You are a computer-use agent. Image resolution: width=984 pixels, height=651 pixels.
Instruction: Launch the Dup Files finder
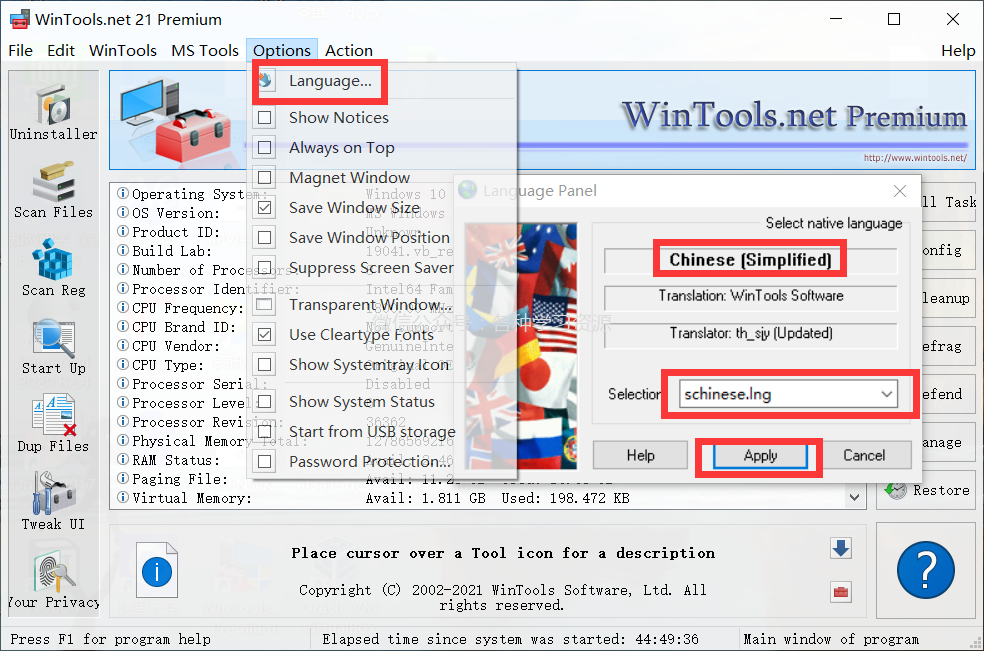point(53,422)
